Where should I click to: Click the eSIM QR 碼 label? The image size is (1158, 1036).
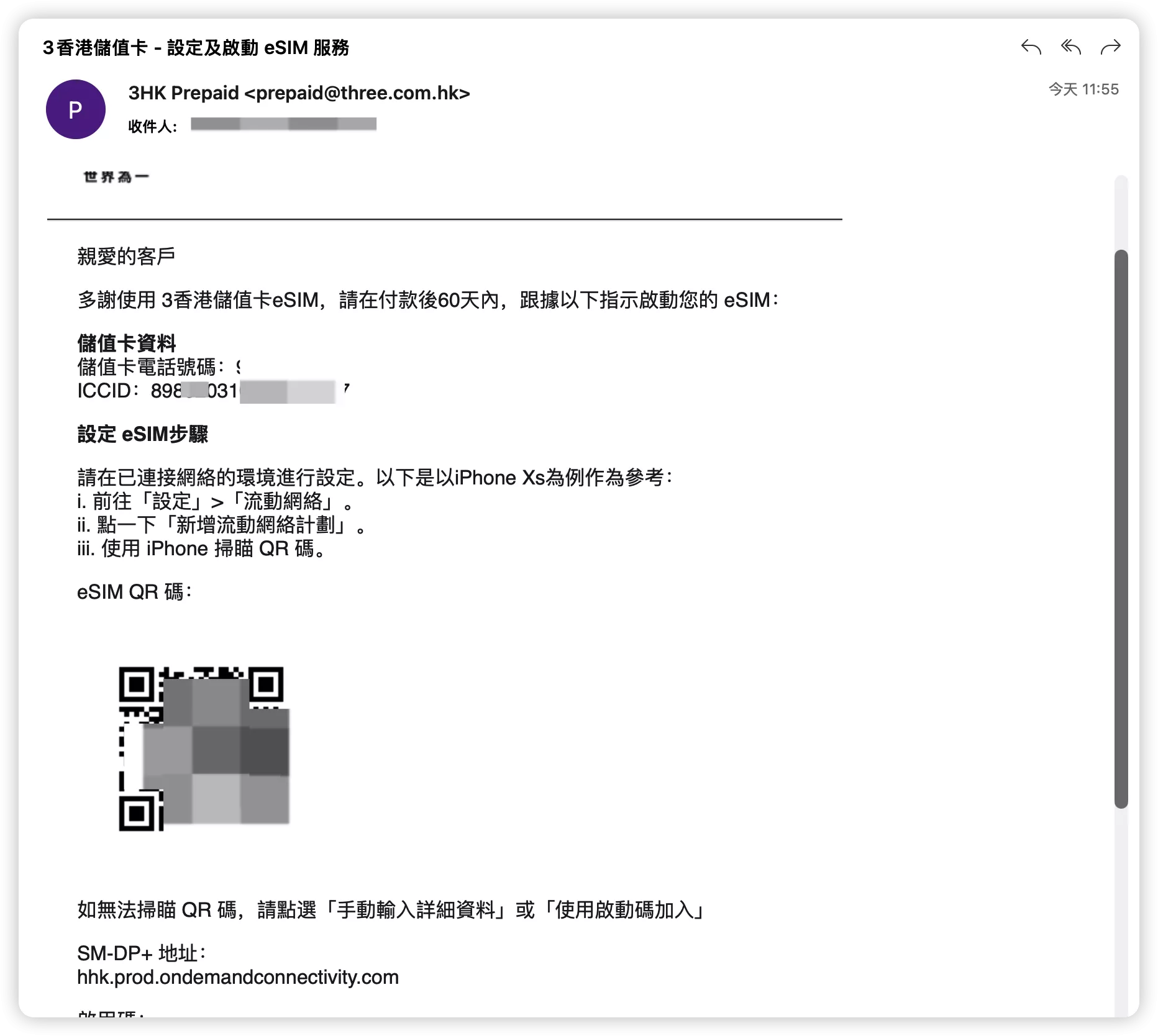click(135, 592)
